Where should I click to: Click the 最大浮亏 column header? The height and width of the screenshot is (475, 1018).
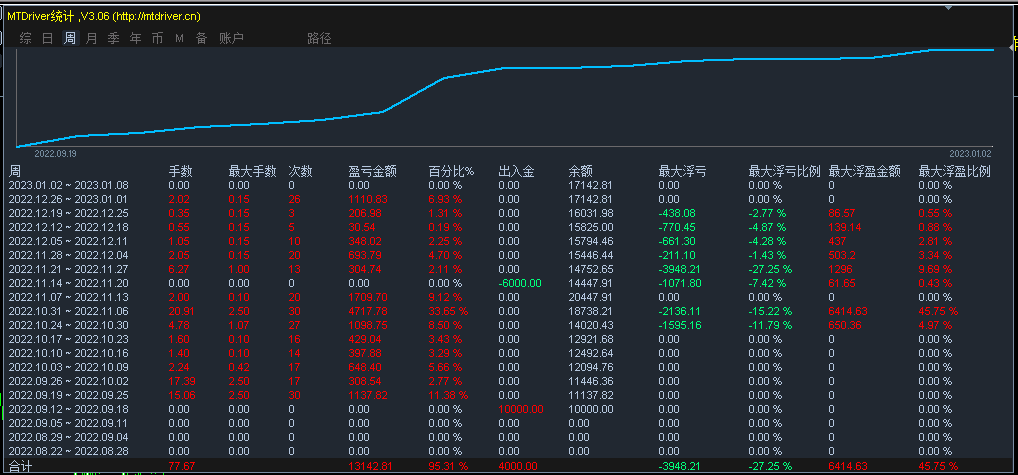tap(683, 171)
